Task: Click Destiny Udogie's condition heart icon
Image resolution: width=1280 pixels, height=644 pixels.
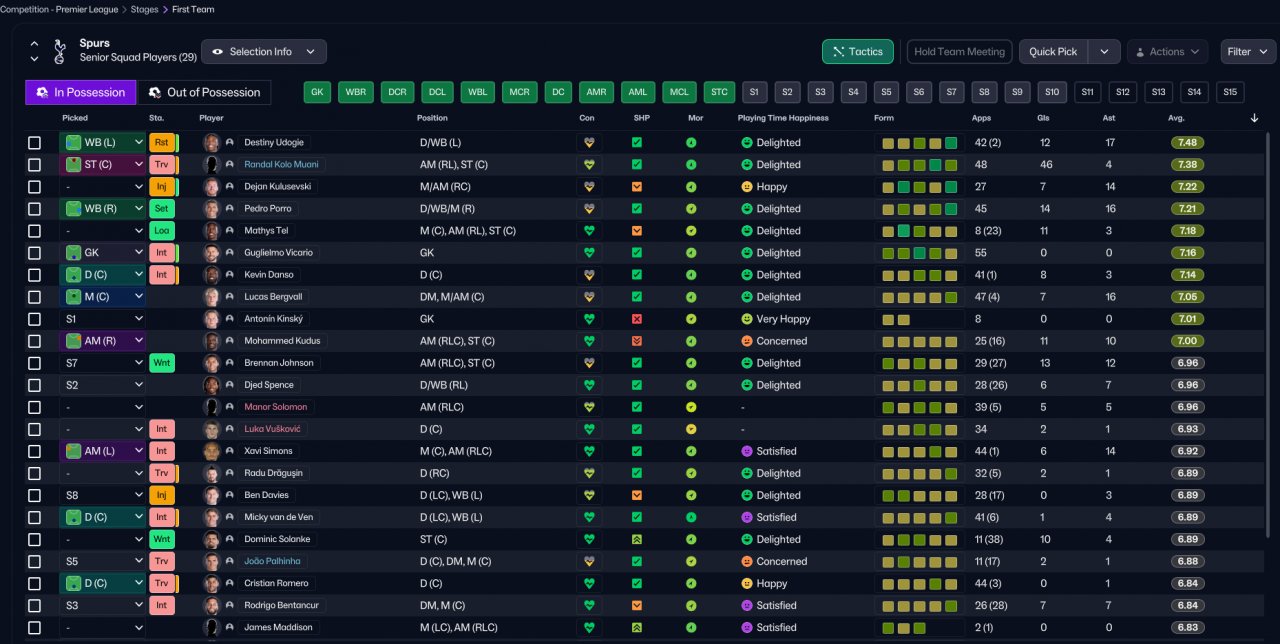Action: (x=589, y=143)
